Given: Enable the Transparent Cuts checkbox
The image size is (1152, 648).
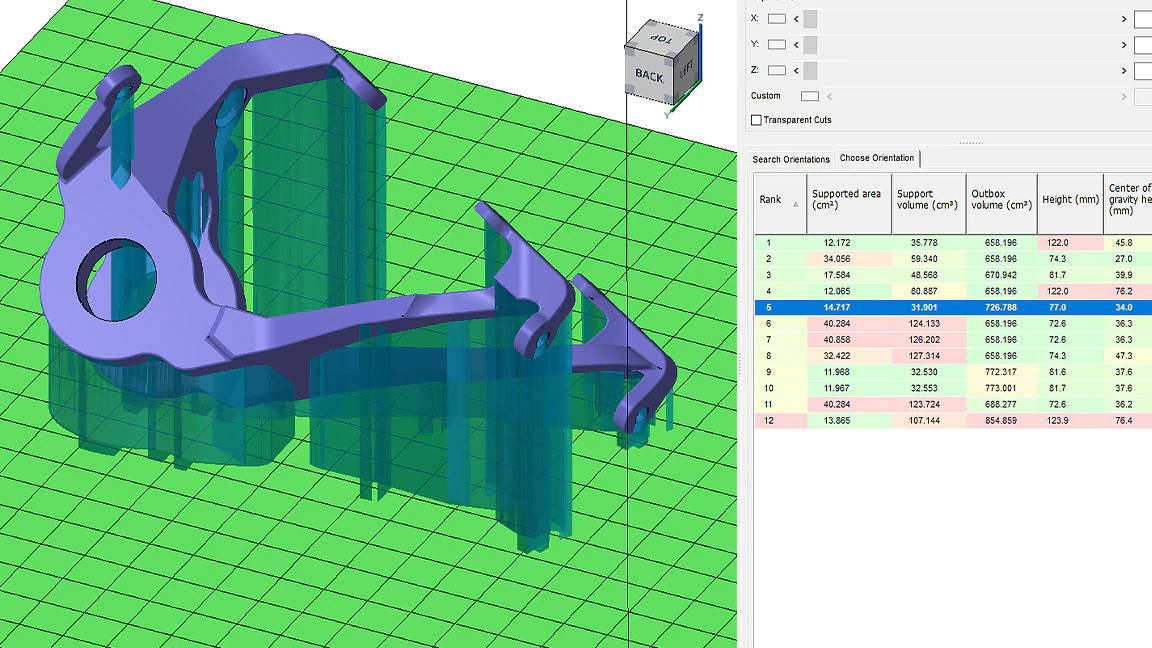Looking at the screenshot, I should point(756,120).
